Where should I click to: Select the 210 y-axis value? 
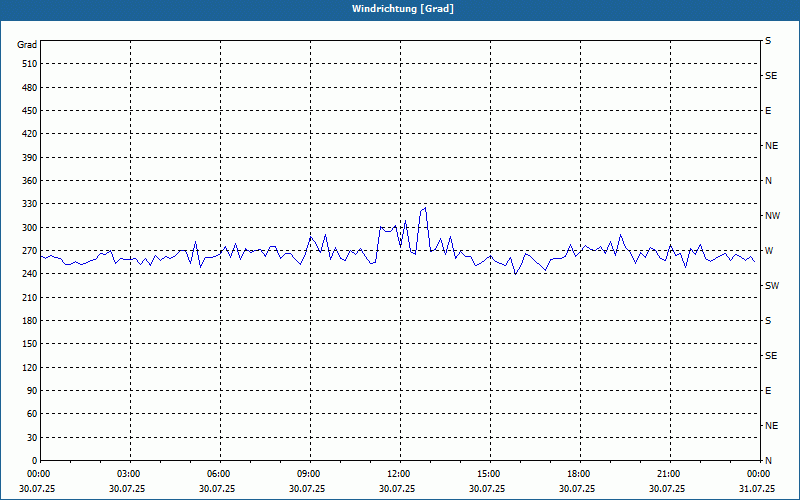(30, 297)
